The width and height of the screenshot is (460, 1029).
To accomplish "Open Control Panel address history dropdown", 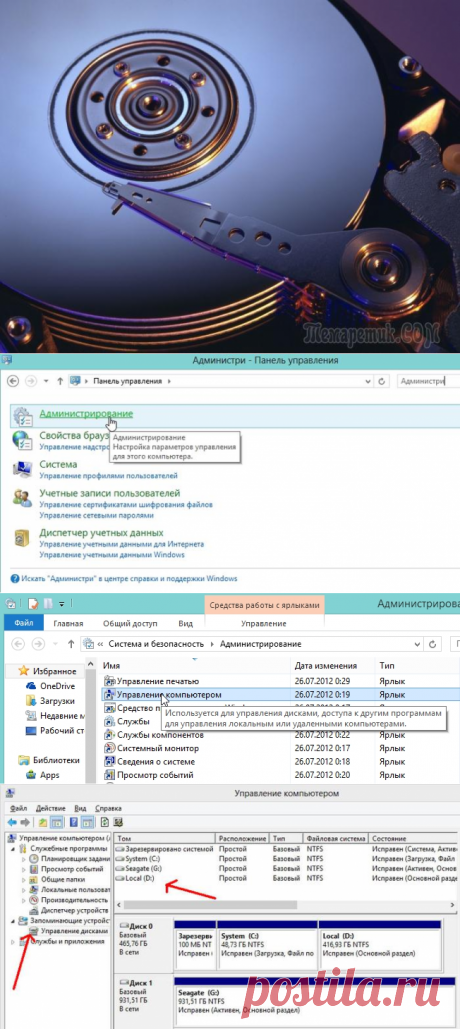I will tap(368, 381).
